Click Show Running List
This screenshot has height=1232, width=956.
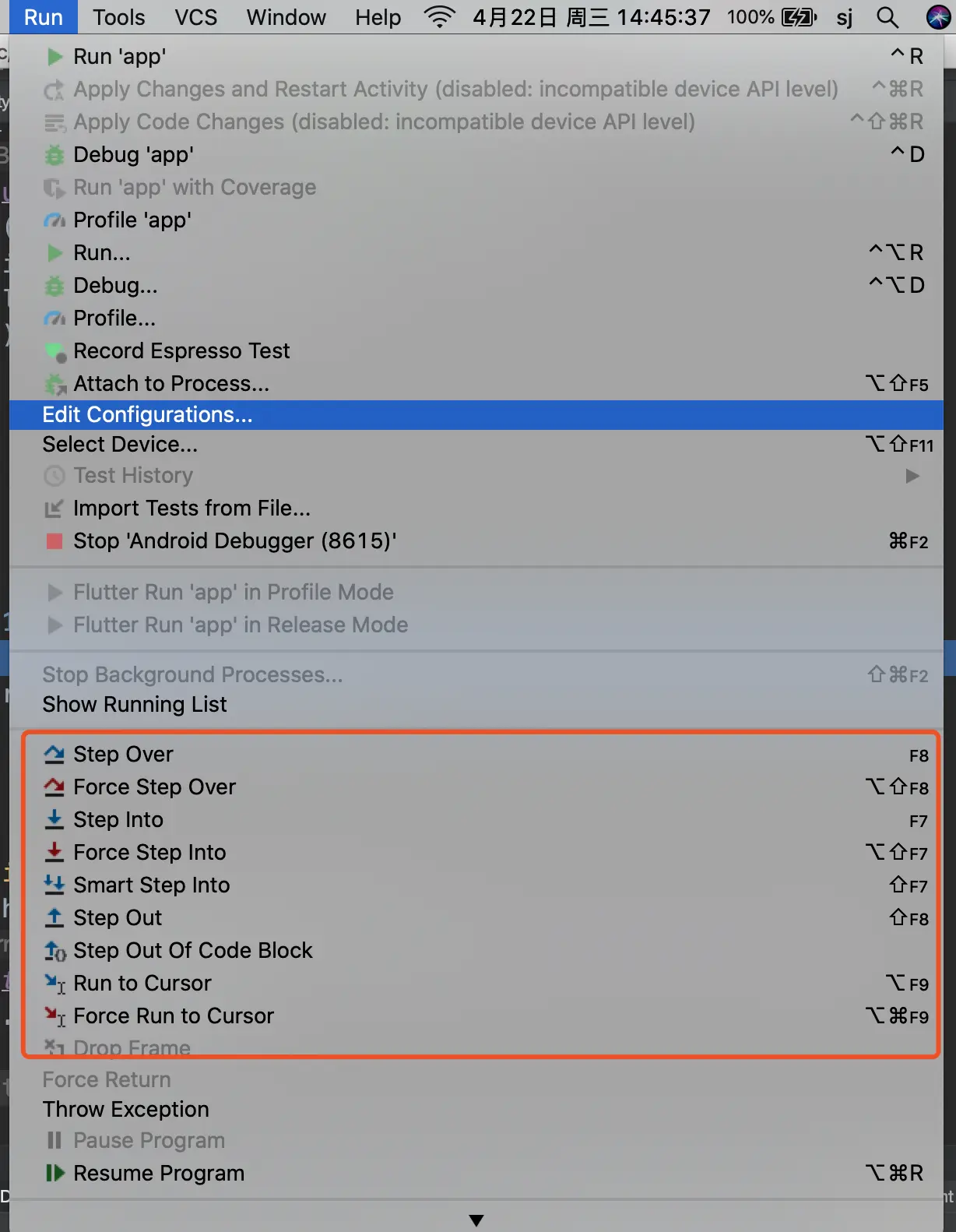[135, 705]
